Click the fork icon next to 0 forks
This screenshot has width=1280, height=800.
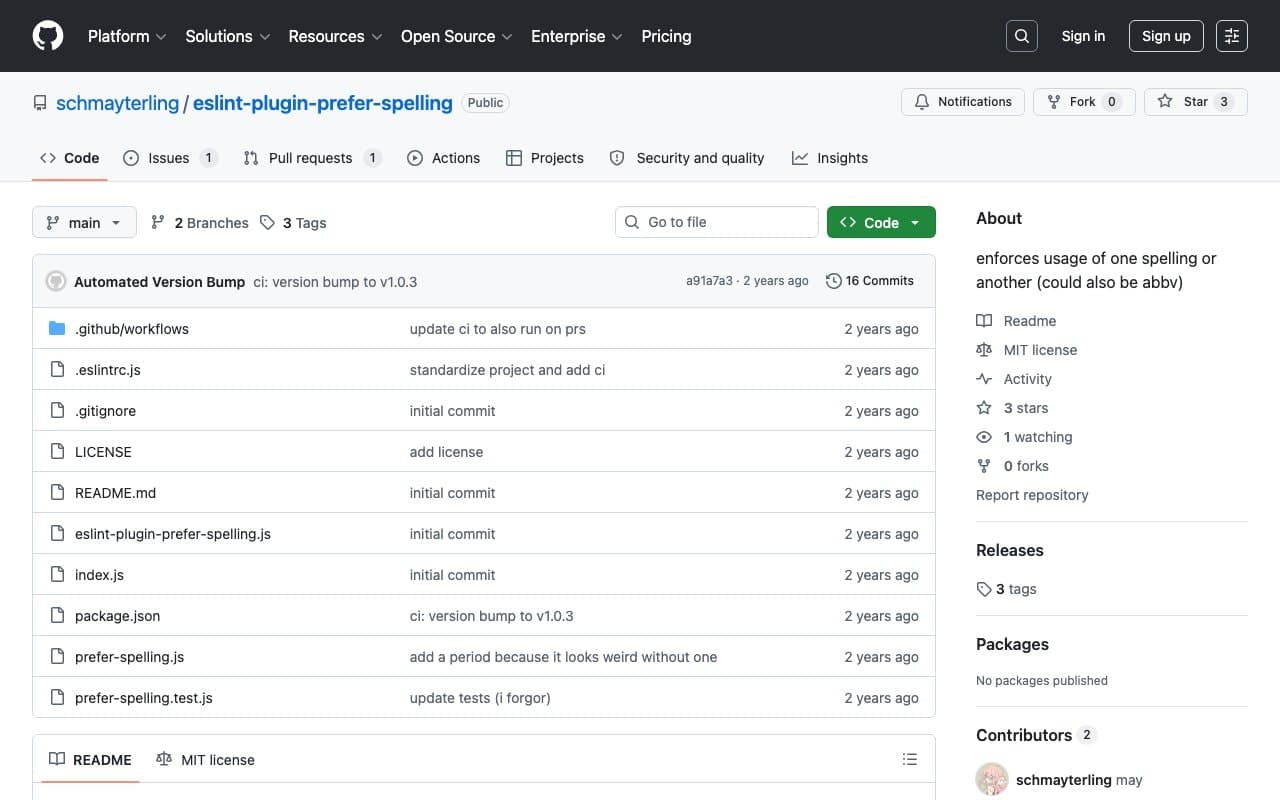coord(984,466)
